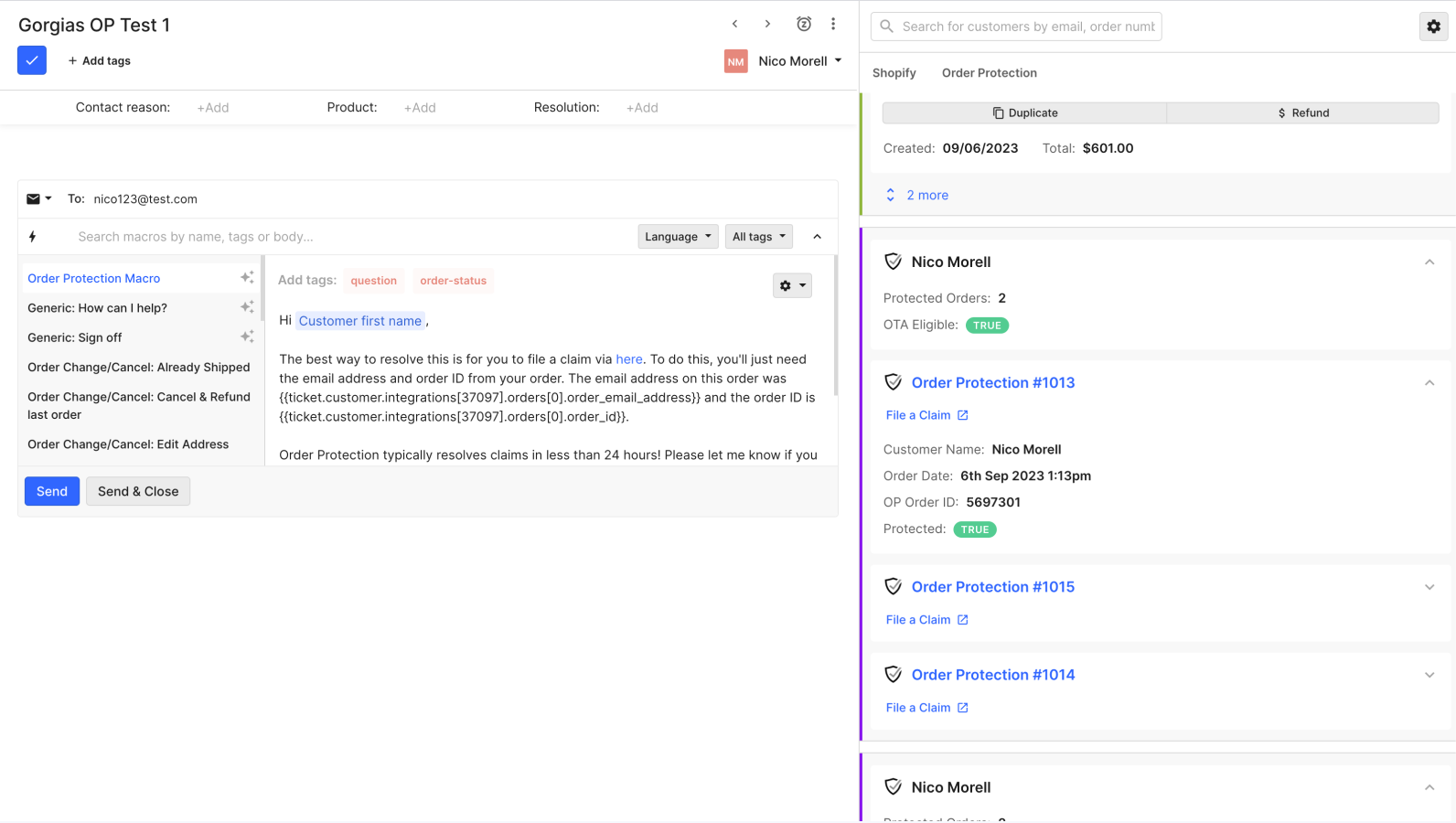Open the Language filter dropdown
This screenshot has width=1456, height=823.
point(678,237)
